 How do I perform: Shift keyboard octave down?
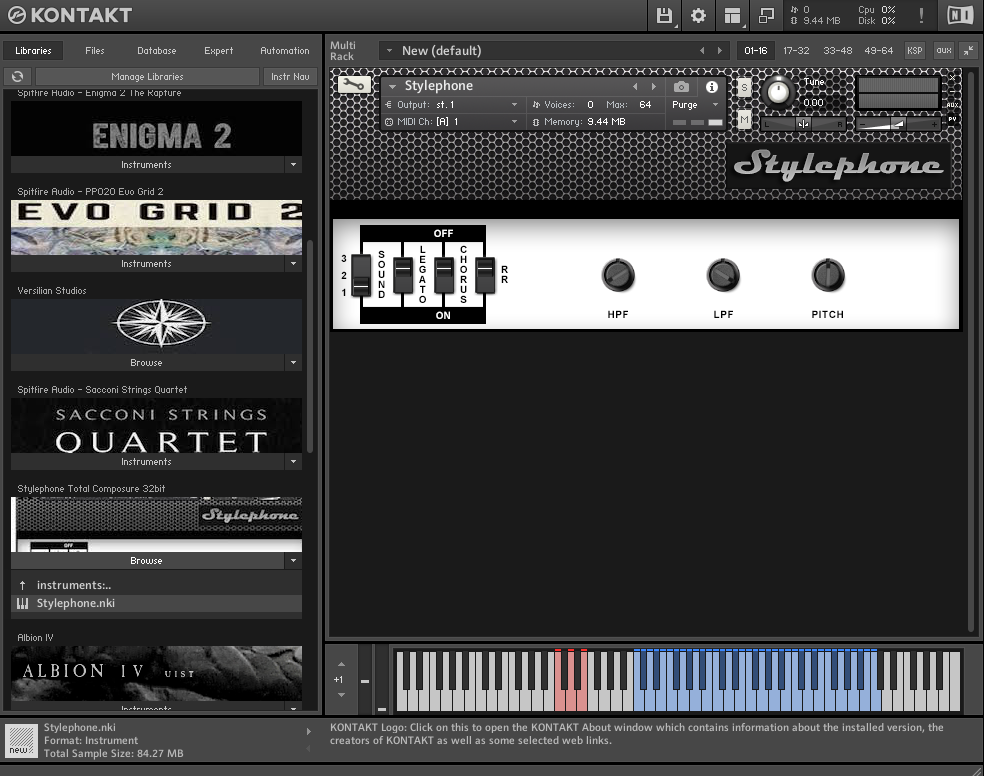pos(341,694)
